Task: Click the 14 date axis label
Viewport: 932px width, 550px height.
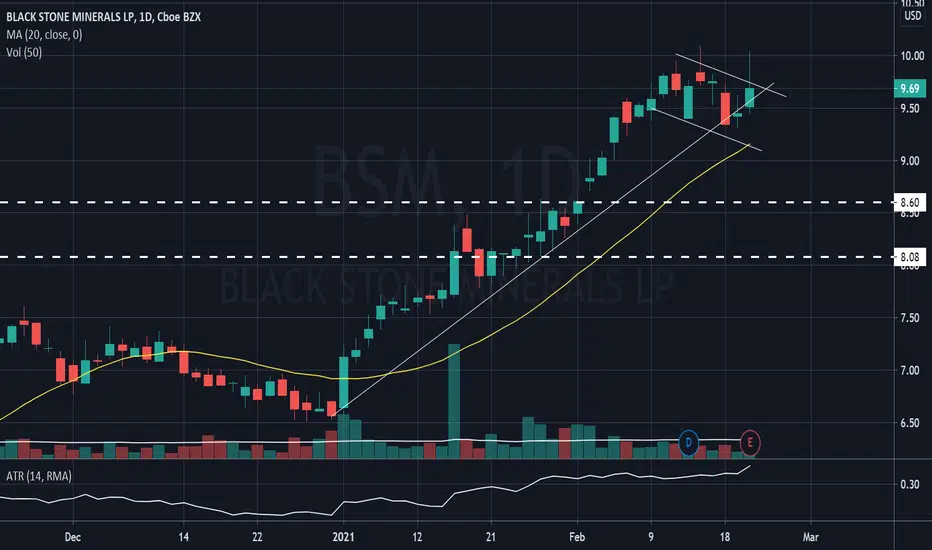Action: [x=184, y=537]
